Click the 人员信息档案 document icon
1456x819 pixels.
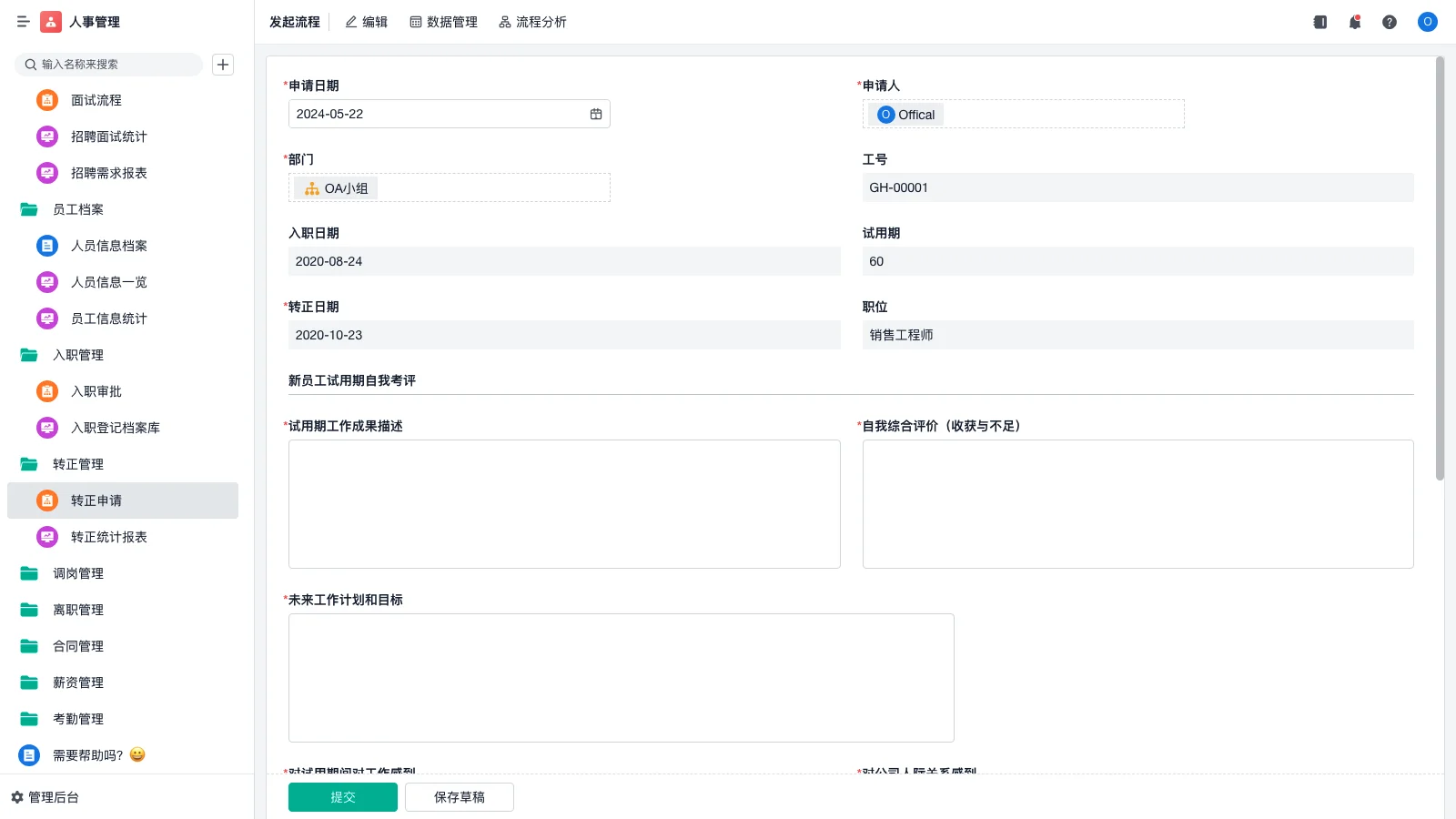point(46,245)
